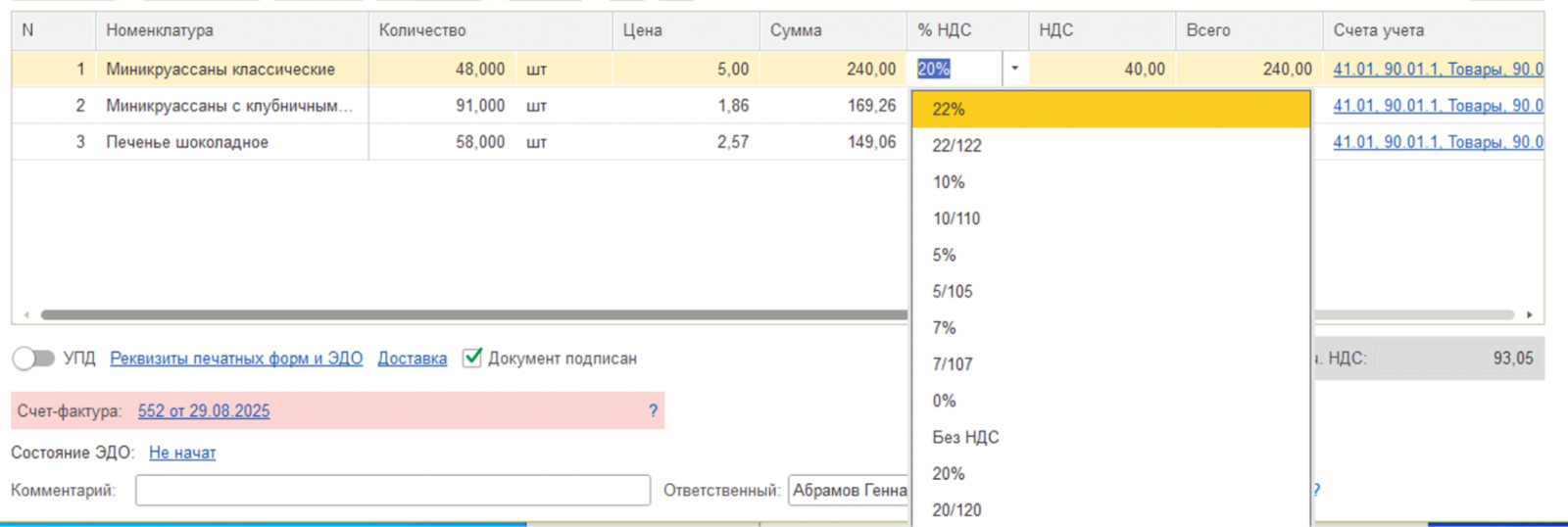
Task: Pick the 10% VAT rate option
Action: click(x=1110, y=182)
